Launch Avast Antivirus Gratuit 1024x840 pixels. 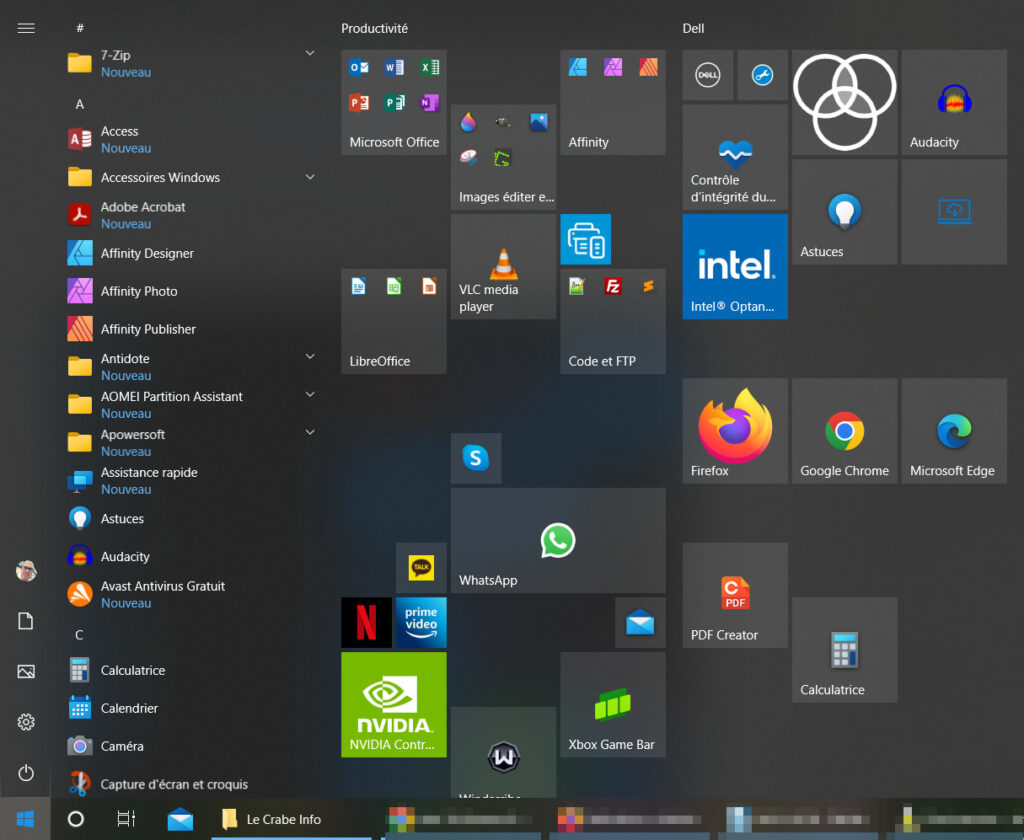(191, 594)
